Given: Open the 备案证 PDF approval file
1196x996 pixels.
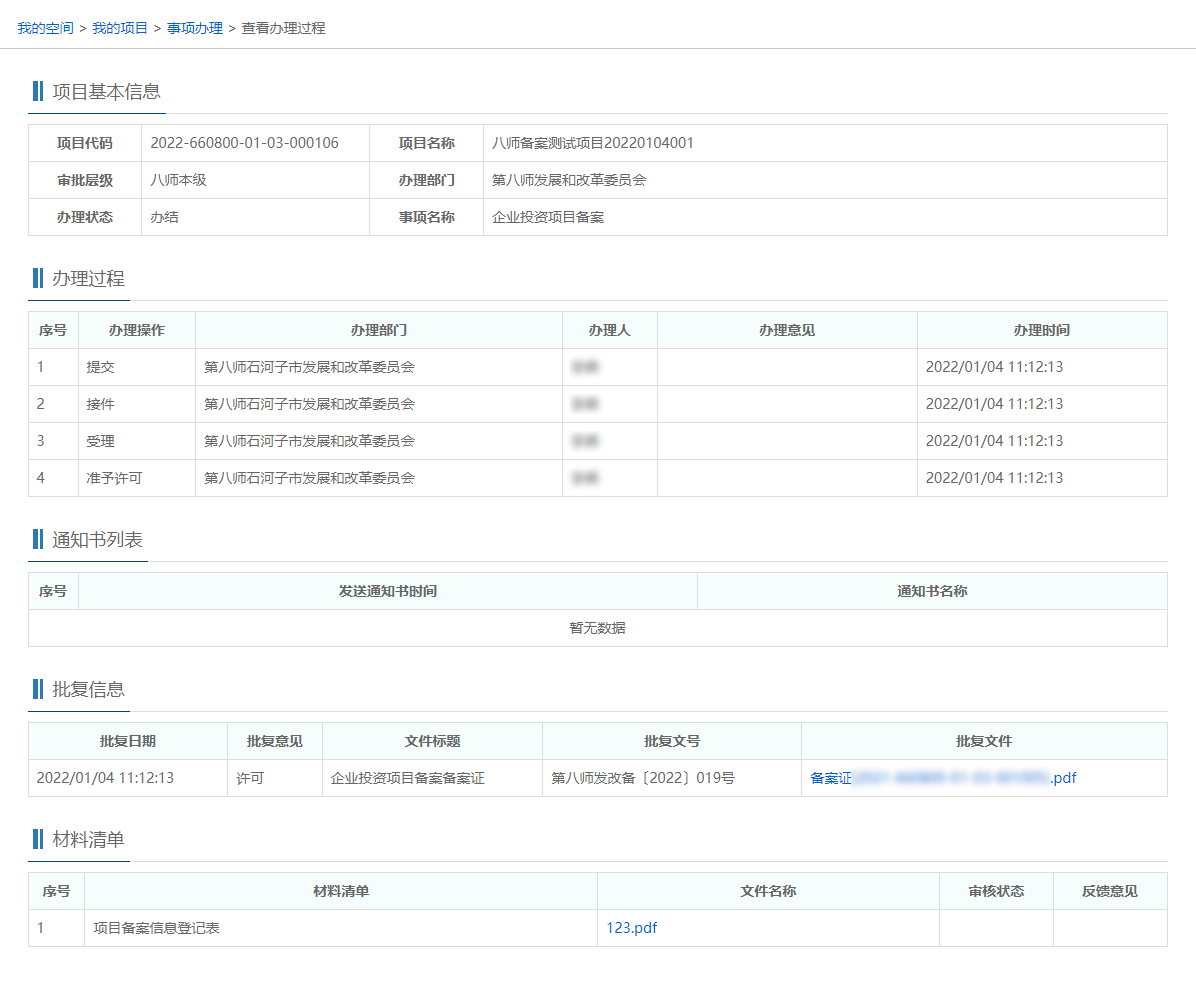Looking at the screenshot, I should click(942, 778).
